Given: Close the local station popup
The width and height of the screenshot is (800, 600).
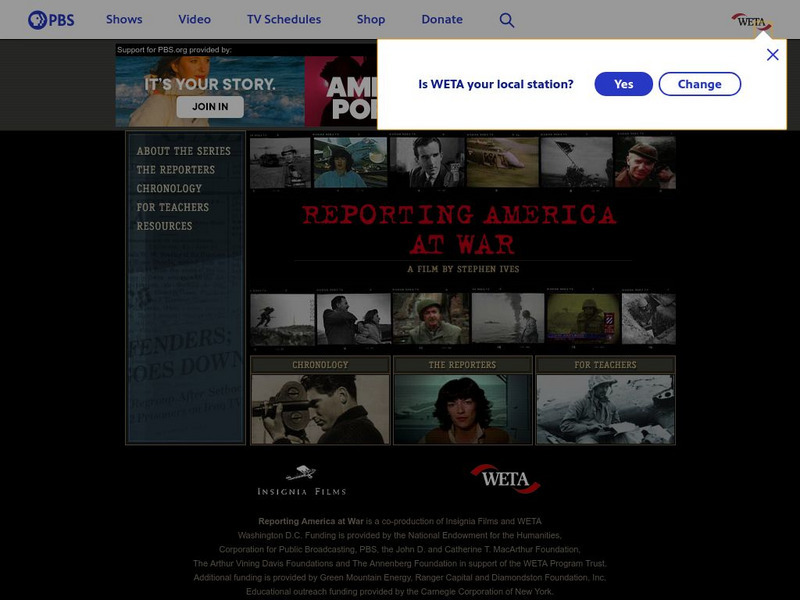Looking at the screenshot, I should pyautogui.click(x=772, y=55).
